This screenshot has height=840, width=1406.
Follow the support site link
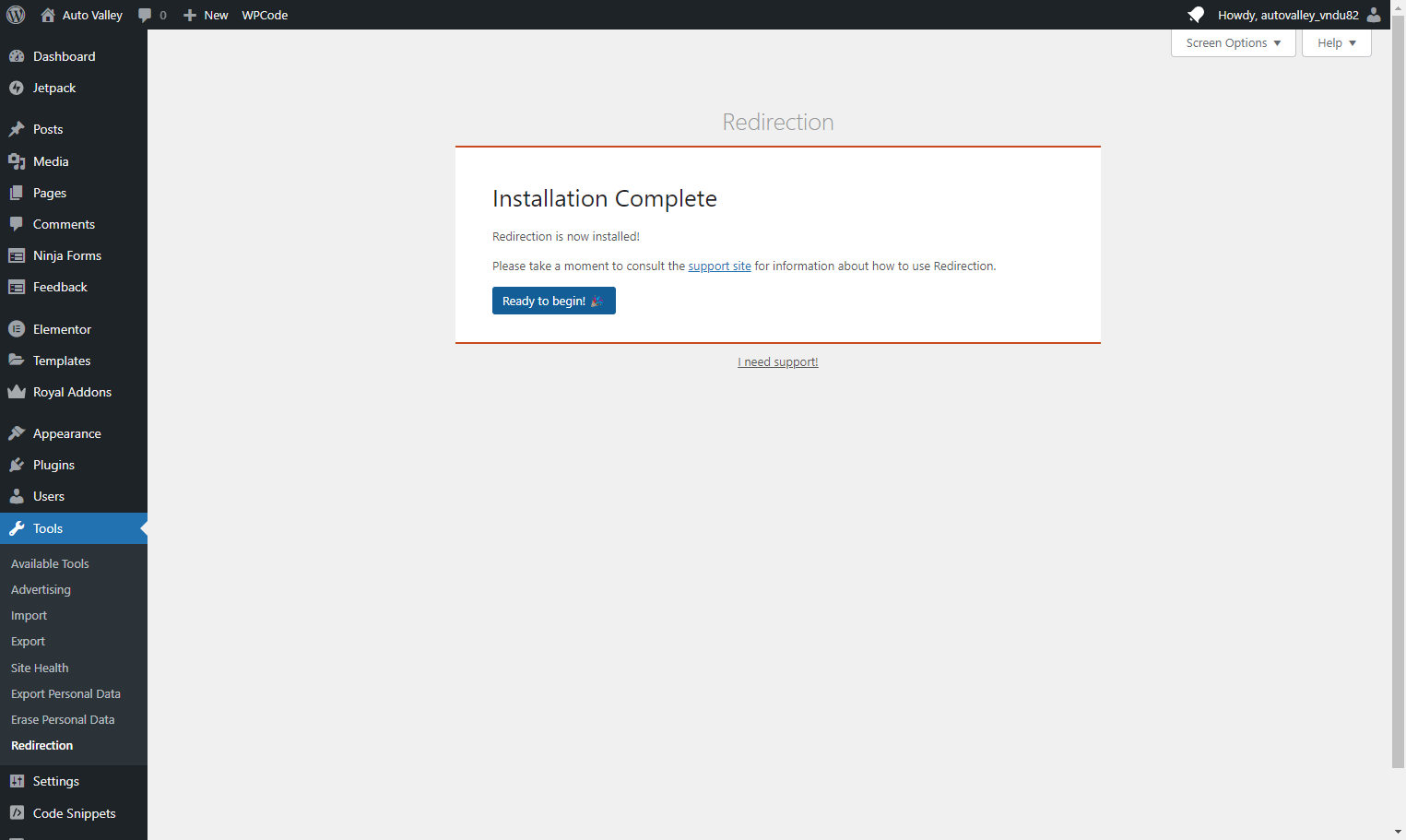[719, 266]
